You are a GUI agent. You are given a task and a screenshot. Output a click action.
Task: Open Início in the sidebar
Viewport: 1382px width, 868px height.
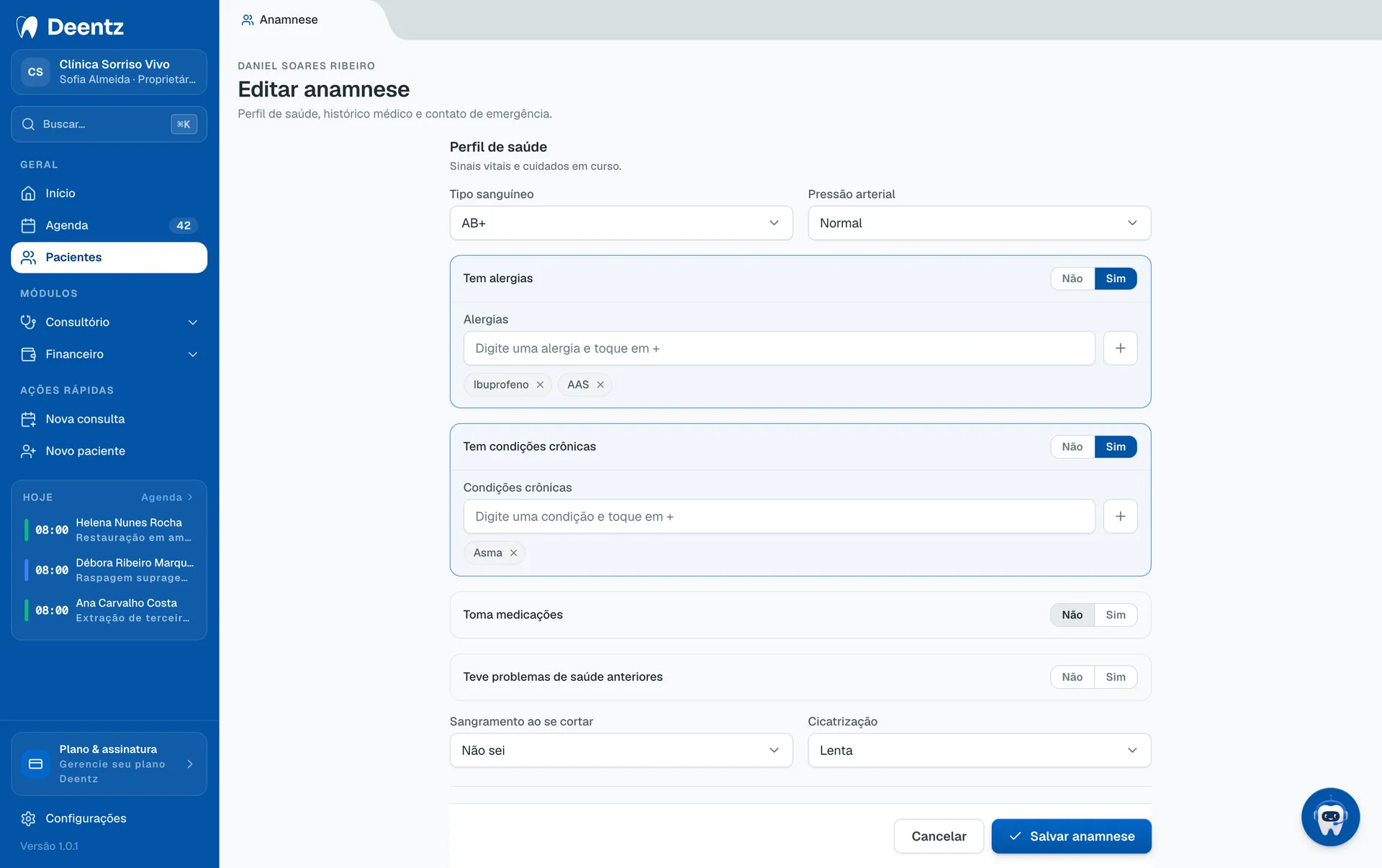click(109, 193)
